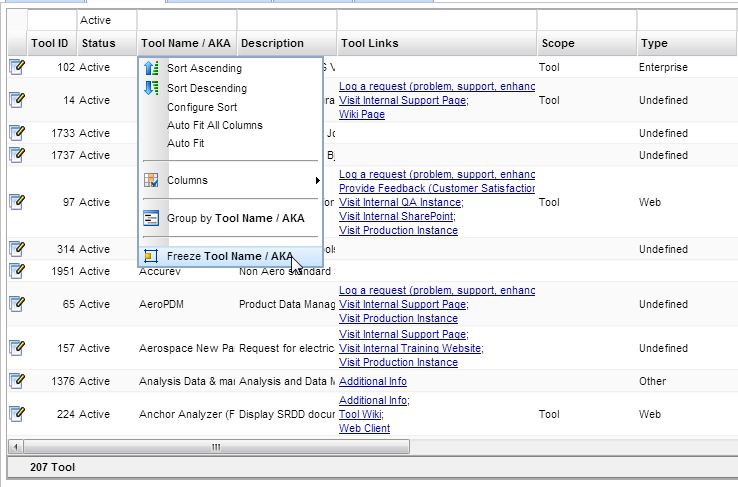Image resolution: width=738 pixels, height=487 pixels.
Task: Click the Tool Name / AKA column header
Action: (186, 43)
